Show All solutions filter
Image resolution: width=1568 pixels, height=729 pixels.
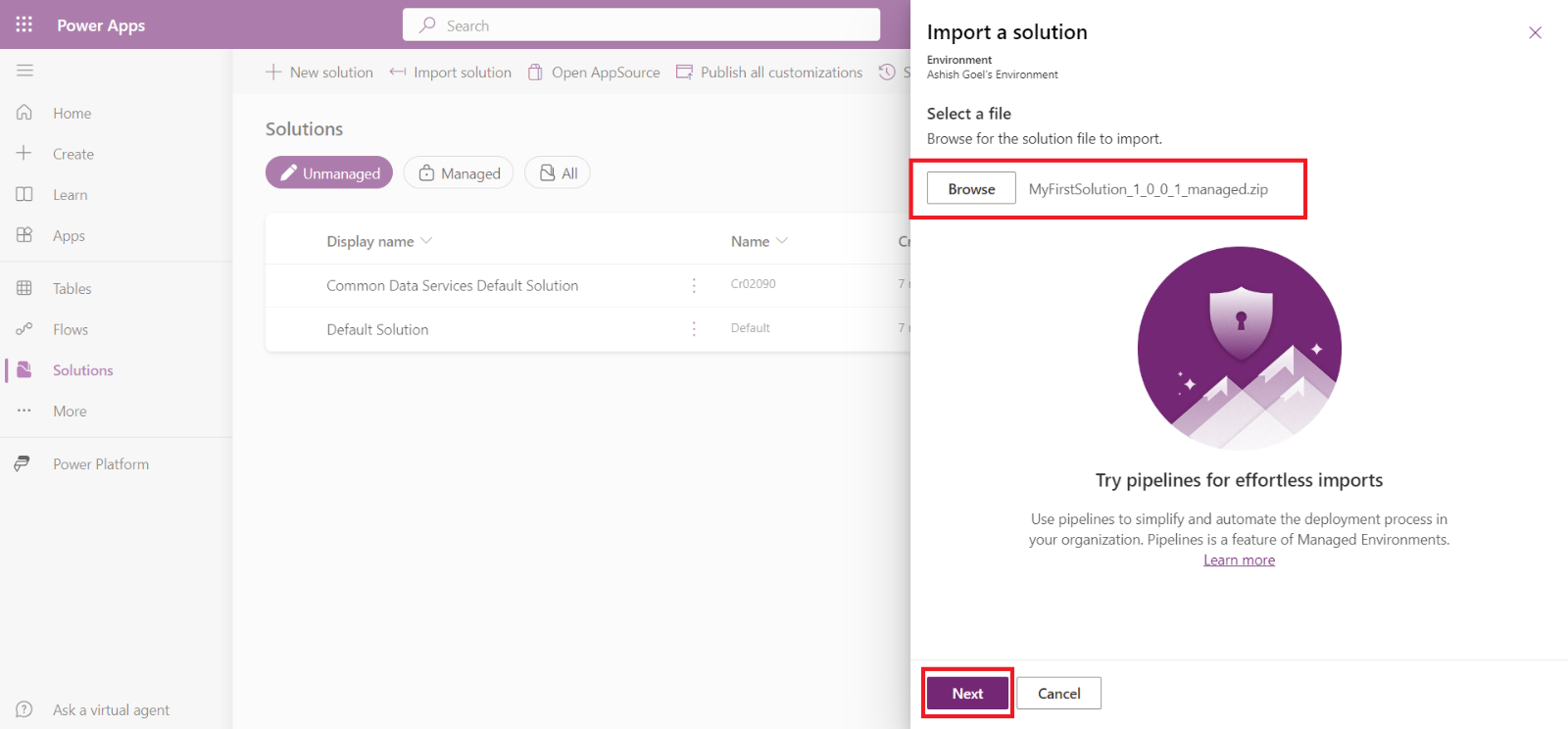pos(558,173)
